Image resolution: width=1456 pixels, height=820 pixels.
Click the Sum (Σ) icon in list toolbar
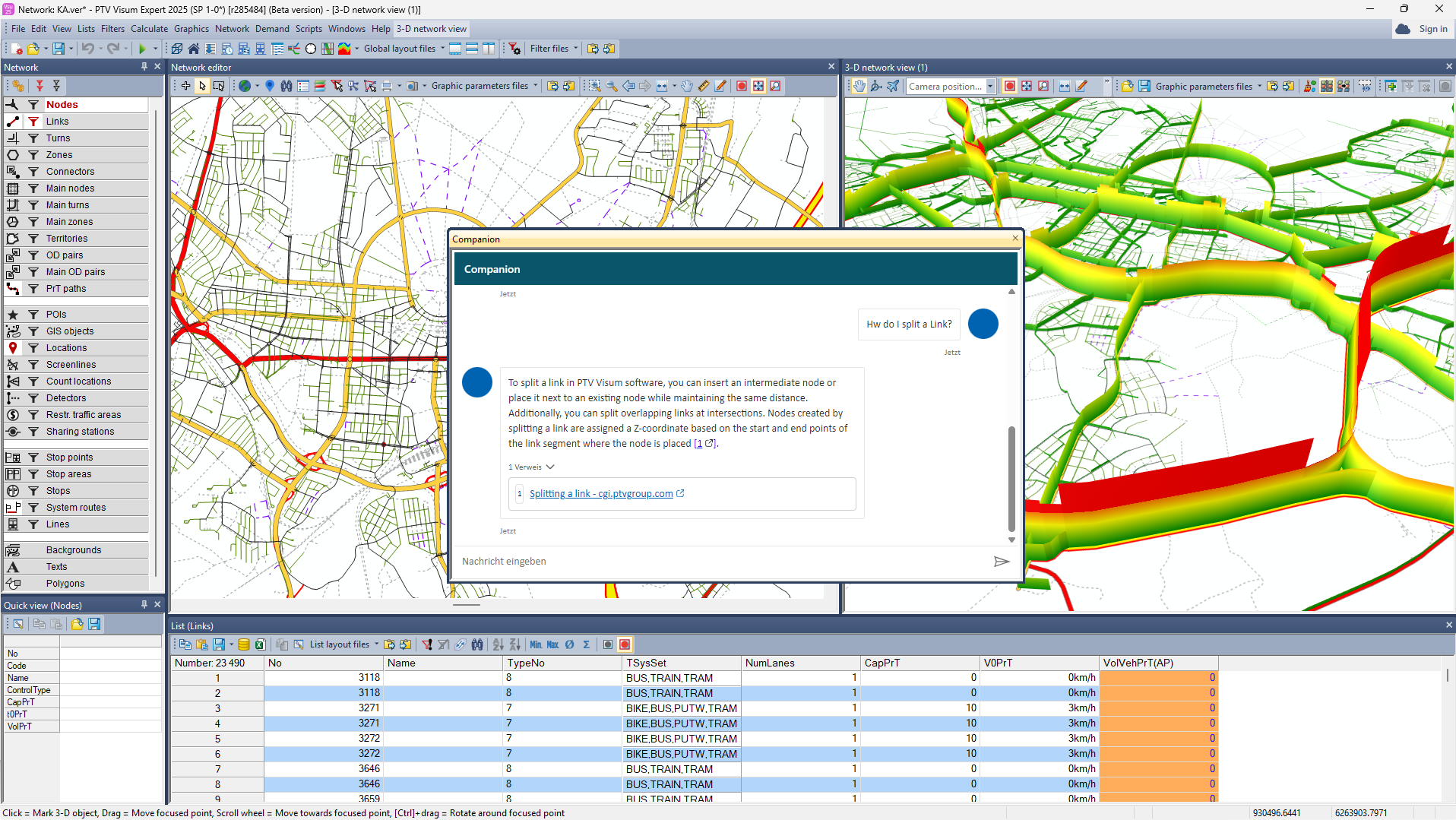pyautogui.click(x=586, y=644)
